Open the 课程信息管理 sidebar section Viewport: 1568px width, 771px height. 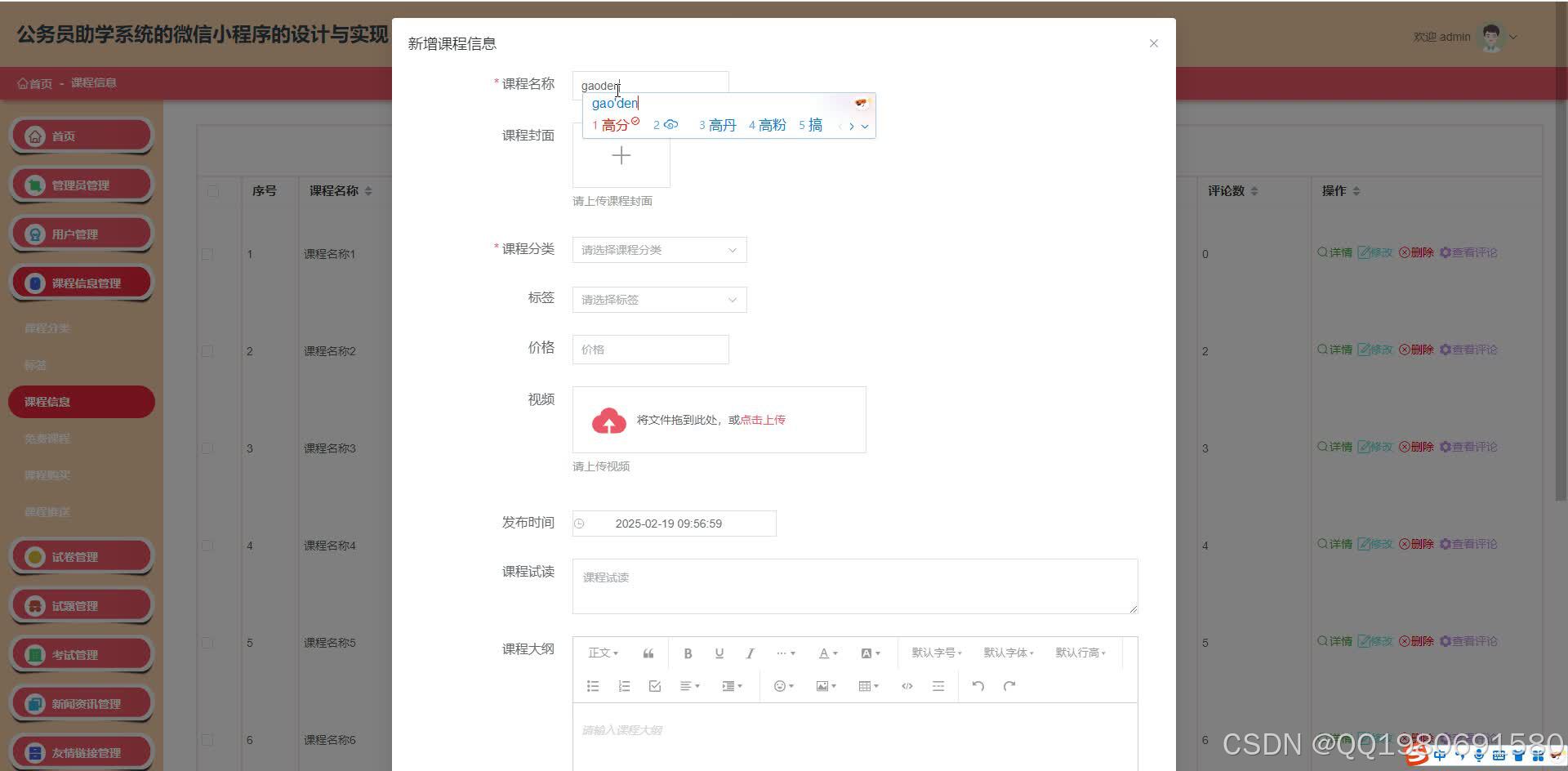[82, 282]
